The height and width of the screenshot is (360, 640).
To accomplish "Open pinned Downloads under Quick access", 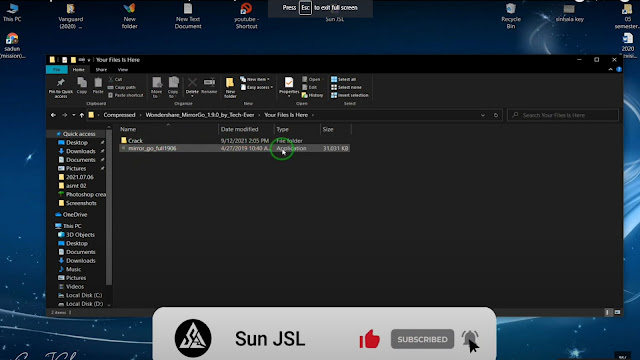I will [80, 151].
